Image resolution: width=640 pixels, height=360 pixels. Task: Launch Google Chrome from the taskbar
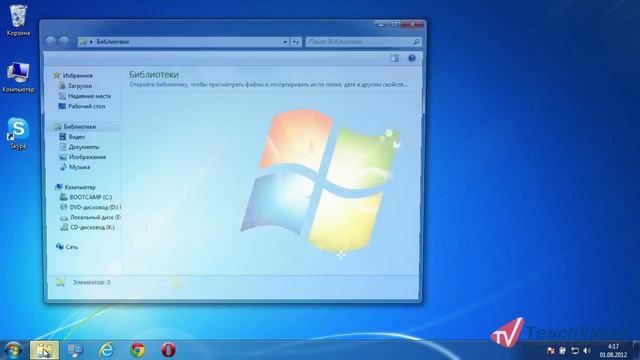tap(138, 350)
